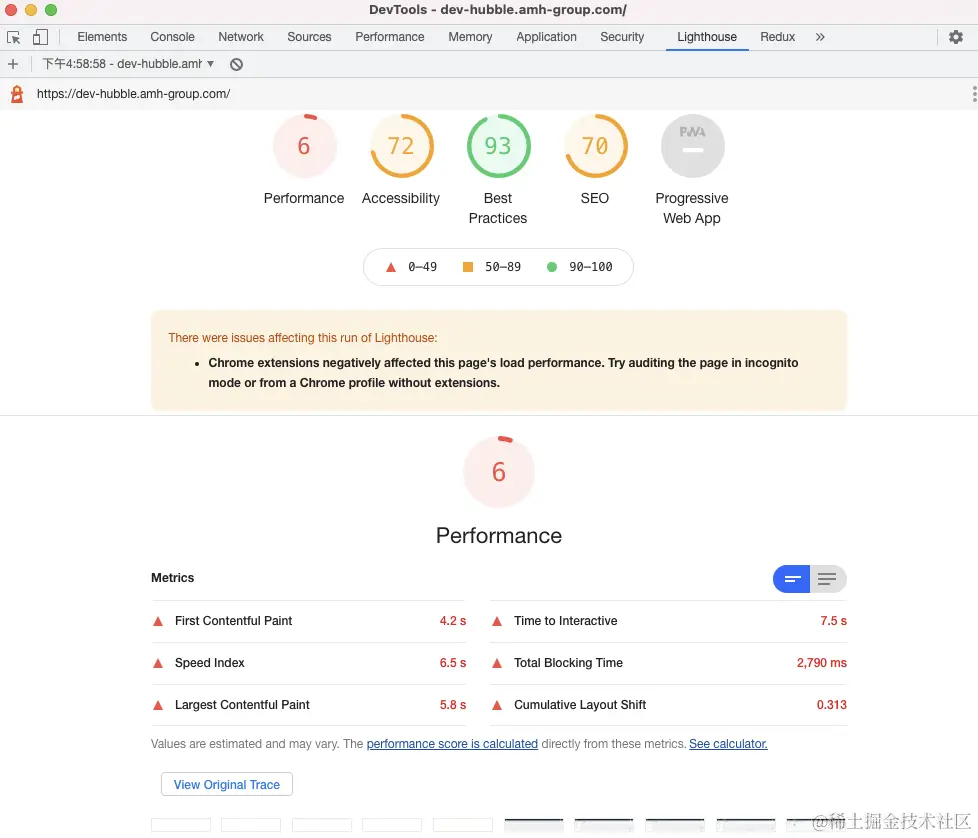Show more DevTools tabs chevron

pyautogui.click(x=820, y=37)
